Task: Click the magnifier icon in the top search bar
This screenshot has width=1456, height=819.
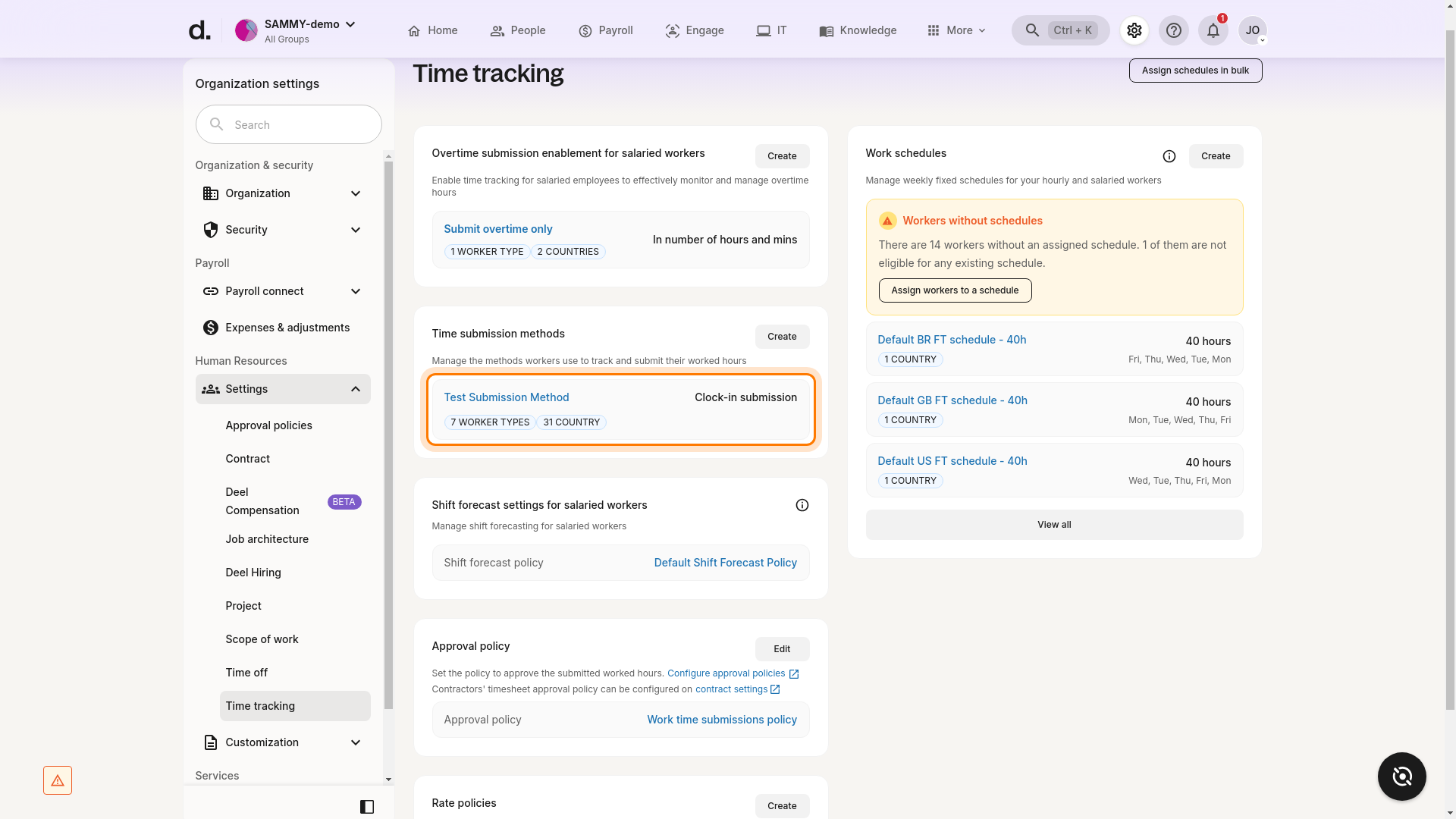Action: 1032,30
